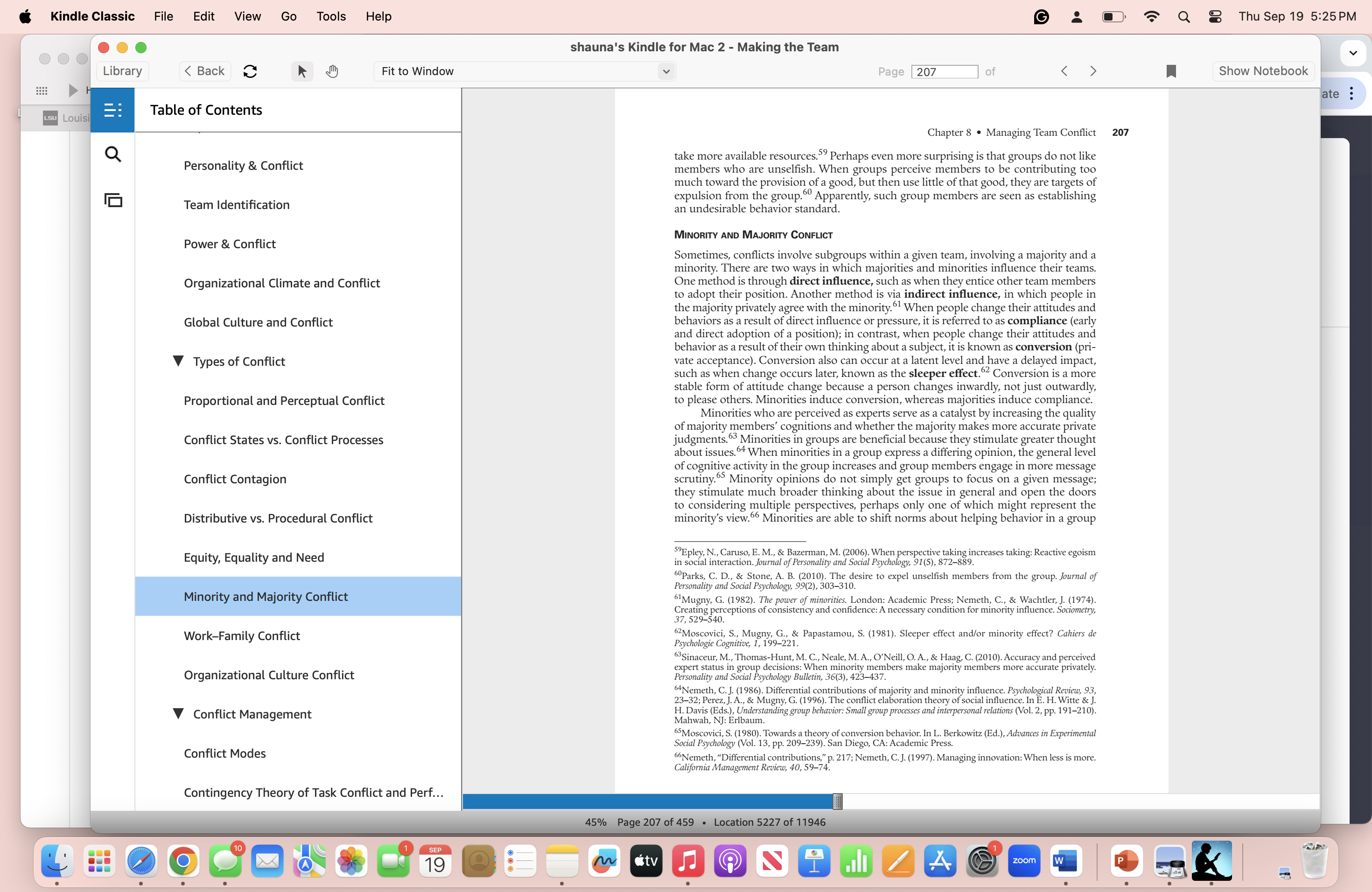
Task: Open Work–Family Conflict in contents
Action: pos(242,635)
